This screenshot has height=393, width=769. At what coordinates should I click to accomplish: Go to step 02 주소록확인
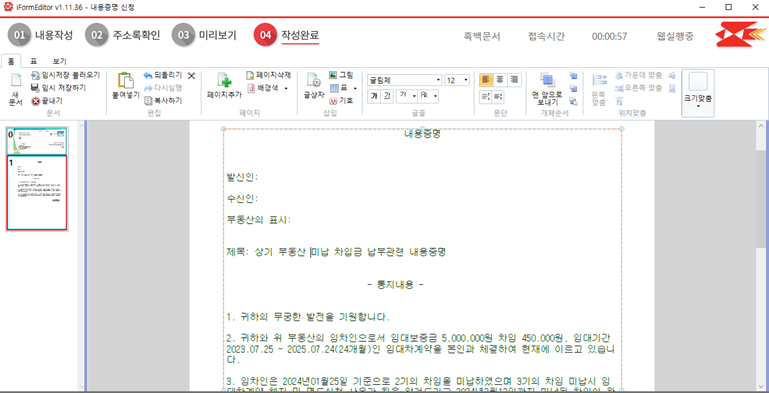(x=123, y=35)
